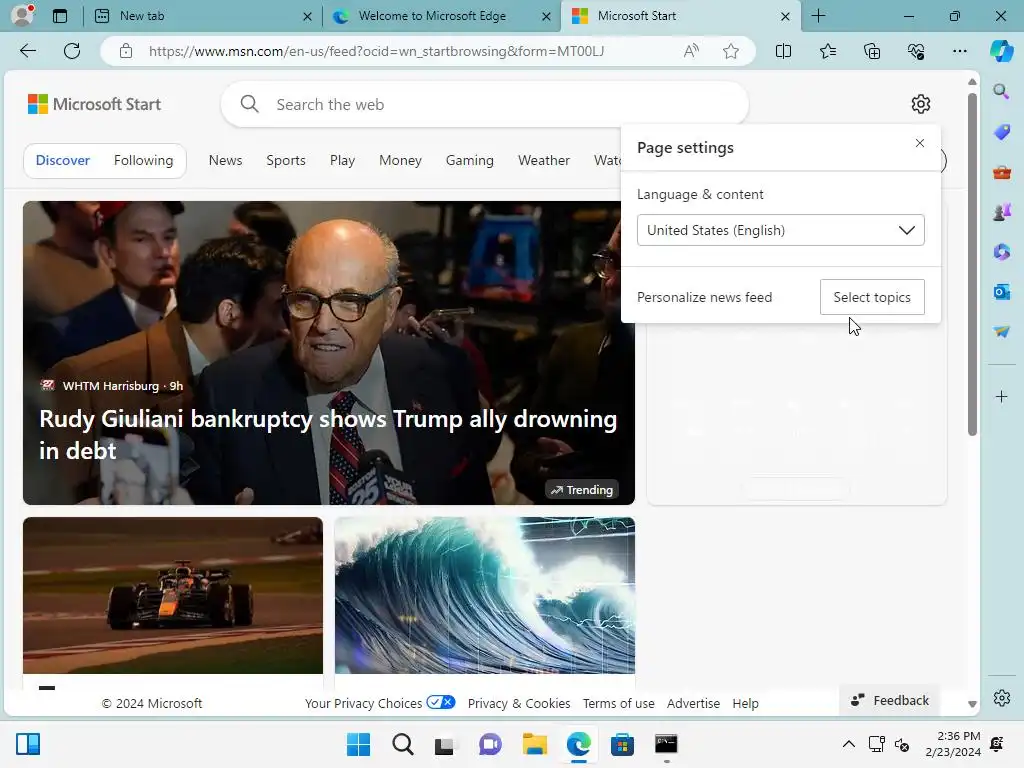Open the Favorites list icon
Screen dimensions: 1024x768
(x=827, y=51)
